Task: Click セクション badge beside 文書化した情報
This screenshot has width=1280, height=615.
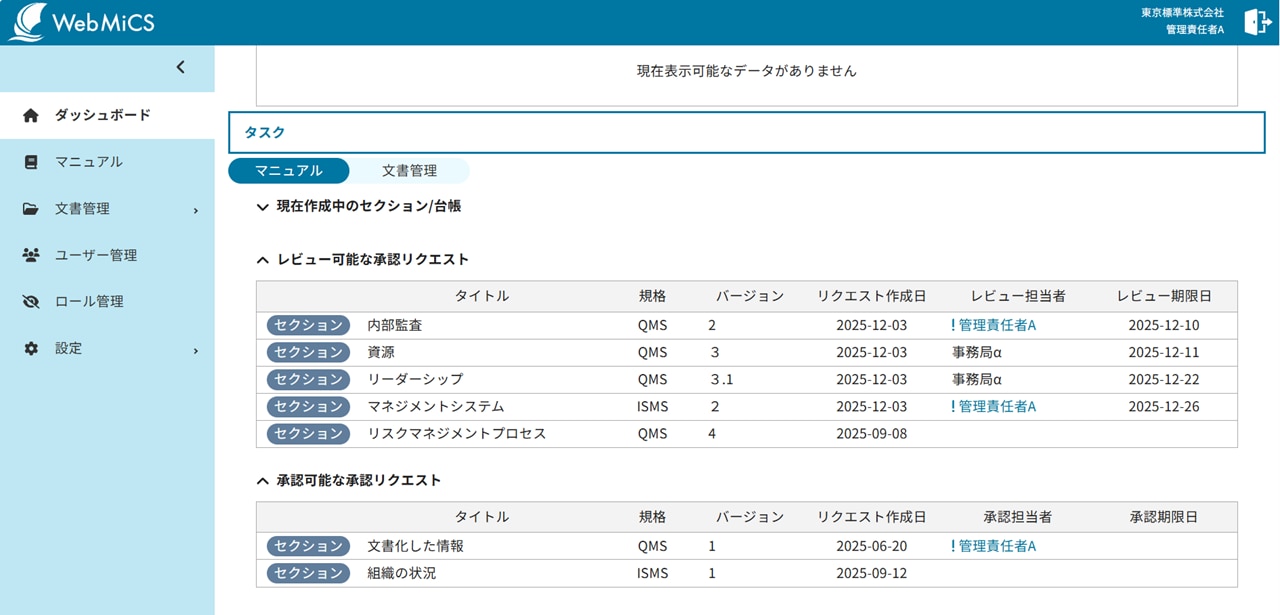Action: click(x=308, y=546)
